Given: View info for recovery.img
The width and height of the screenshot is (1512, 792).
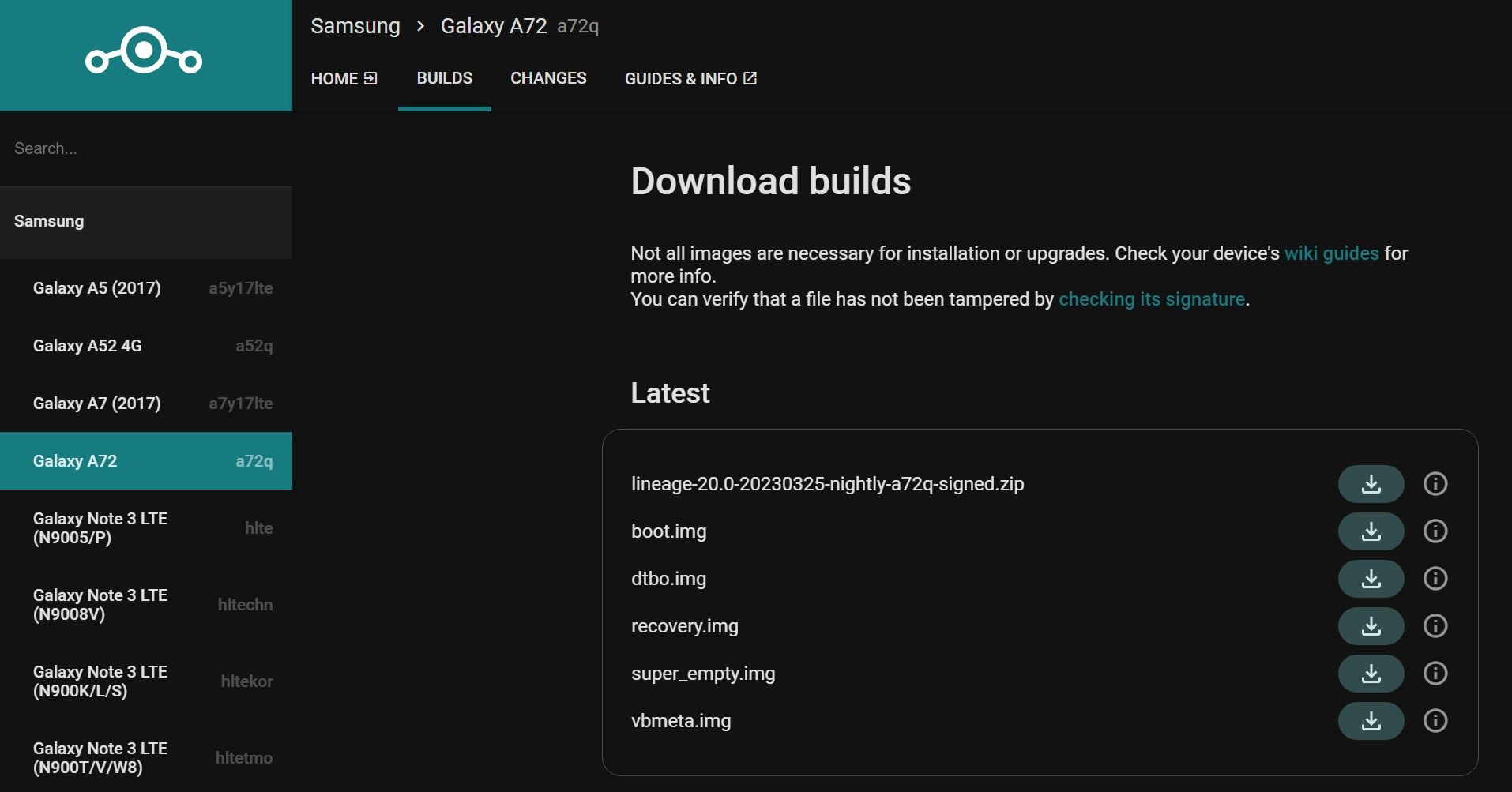Looking at the screenshot, I should point(1436,625).
